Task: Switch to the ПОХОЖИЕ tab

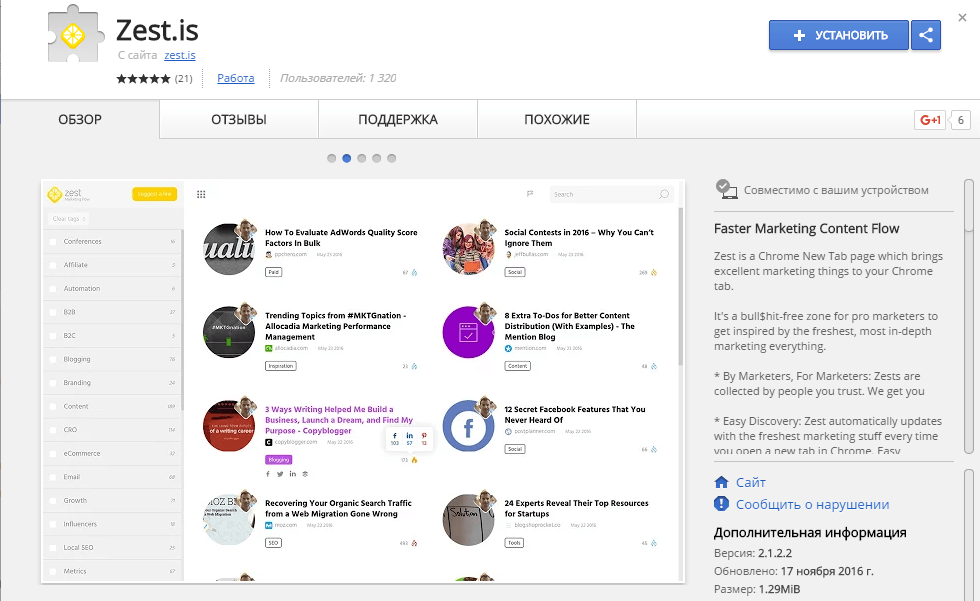Action: (x=557, y=120)
